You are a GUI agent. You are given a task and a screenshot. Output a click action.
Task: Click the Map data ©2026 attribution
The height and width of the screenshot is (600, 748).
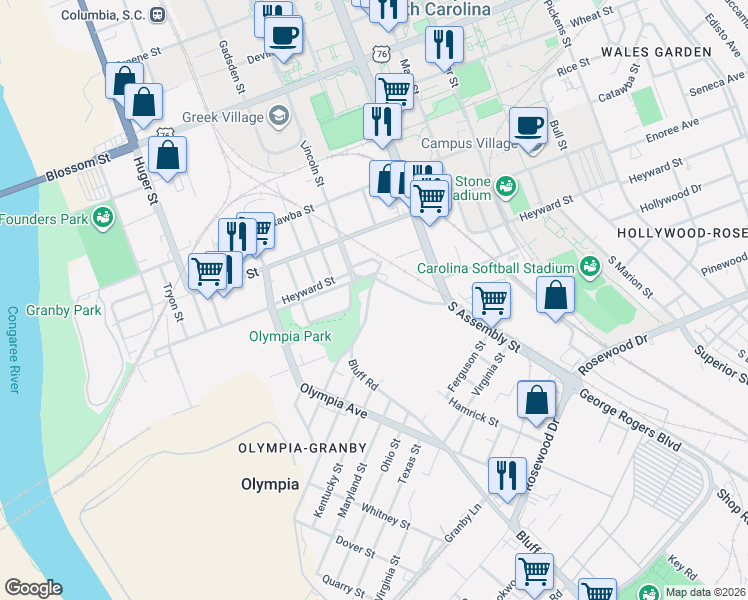click(705, 593)
